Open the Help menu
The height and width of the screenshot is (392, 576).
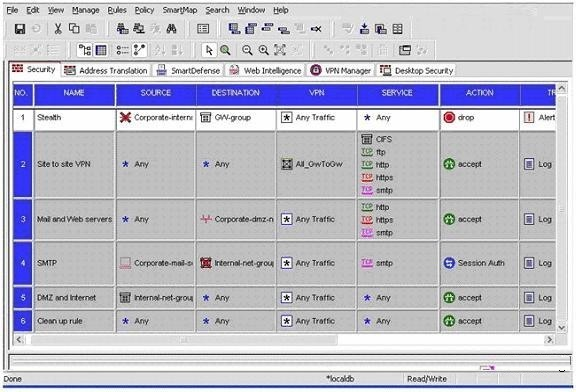coord(281,10)
